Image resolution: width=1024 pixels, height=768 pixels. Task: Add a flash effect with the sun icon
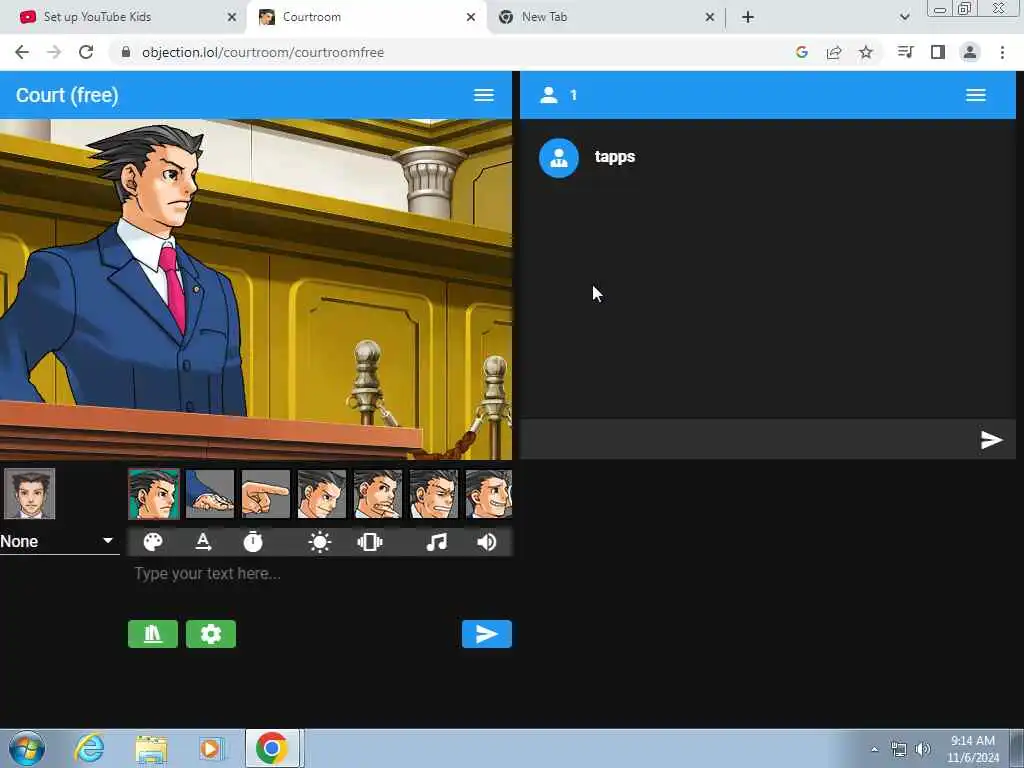[x=319, y=542]
